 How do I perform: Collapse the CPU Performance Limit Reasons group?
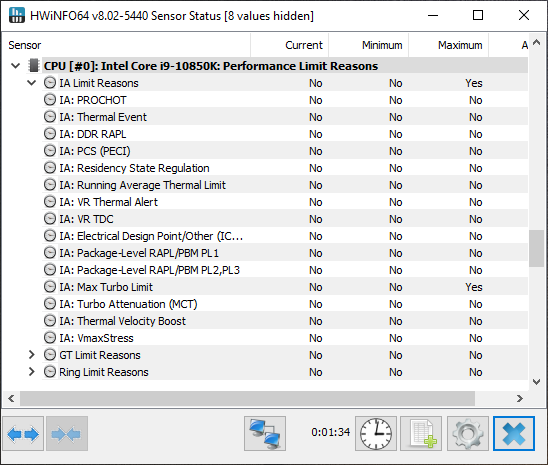tap(15, 66)
